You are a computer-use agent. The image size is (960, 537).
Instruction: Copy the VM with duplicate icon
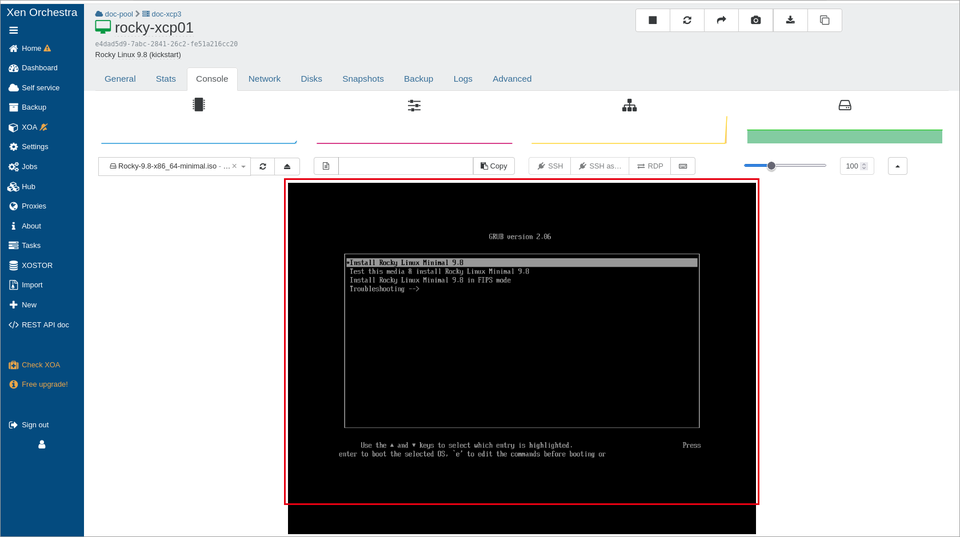pos(824,20)
